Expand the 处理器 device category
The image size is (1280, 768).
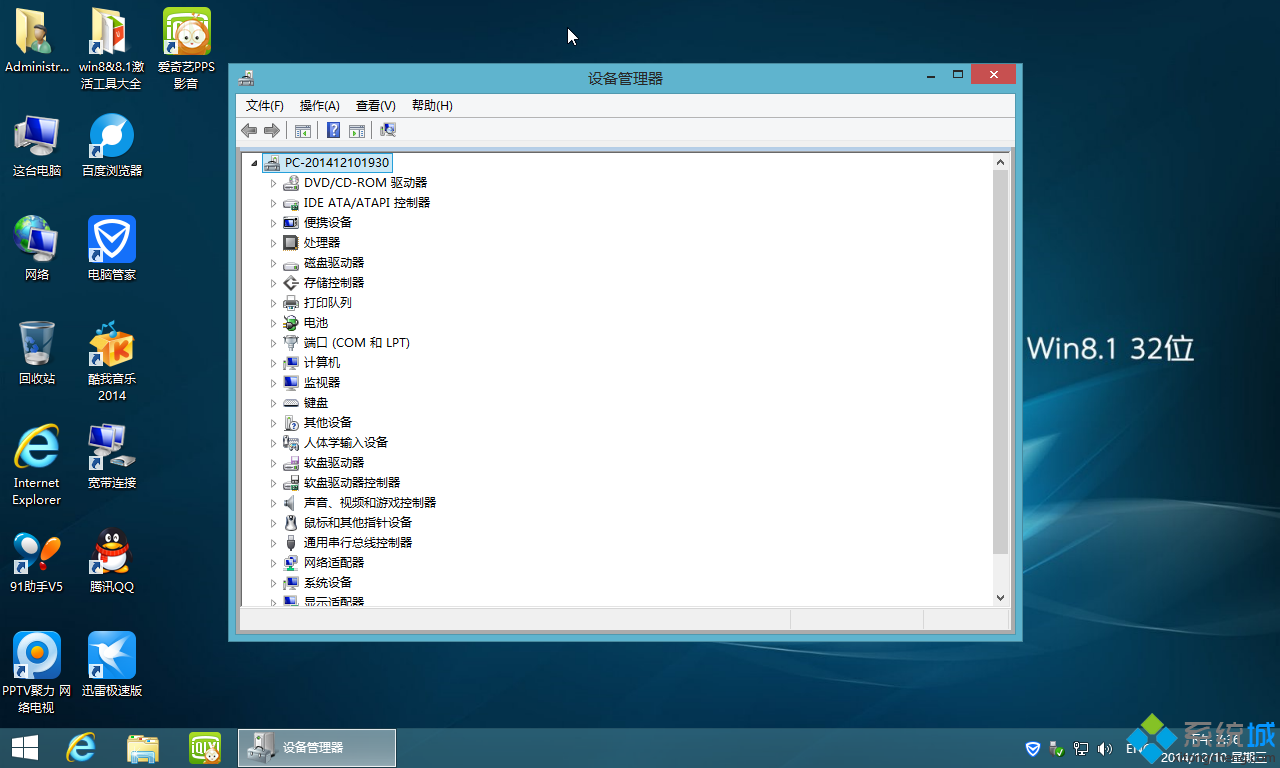pos(273,243)
